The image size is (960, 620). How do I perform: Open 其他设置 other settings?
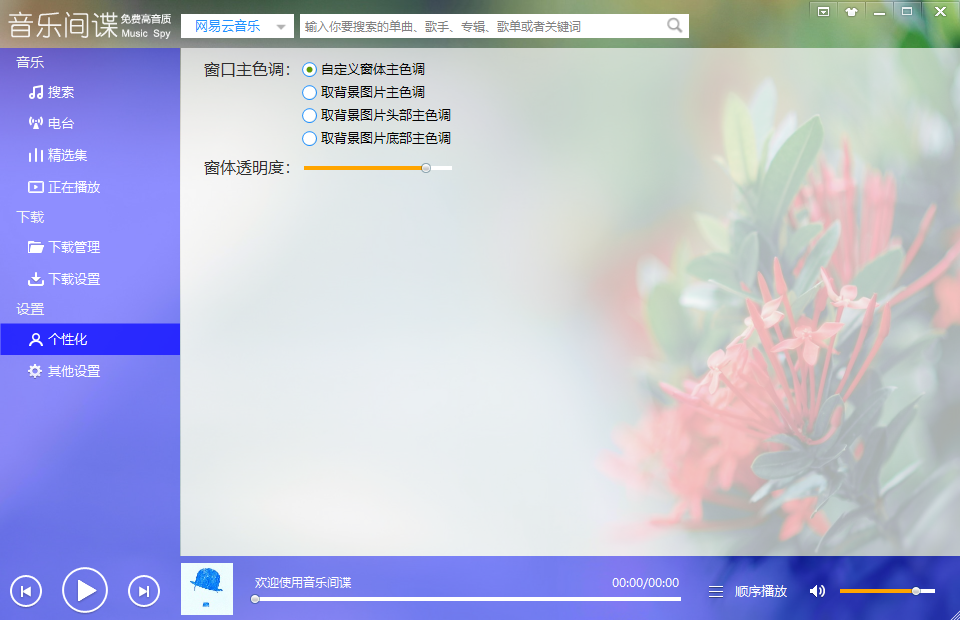[90, 371]
